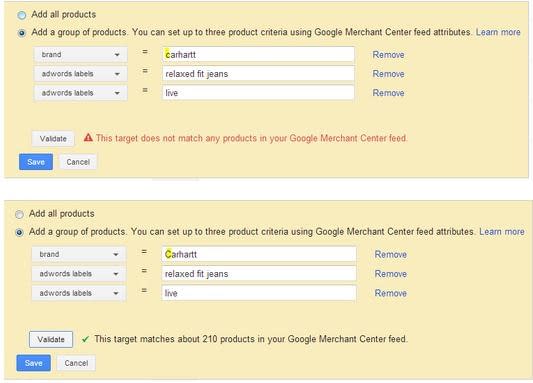
Task: Open adwords labels dropdown for 'live' in lower panel
Action: pos(79,293)
